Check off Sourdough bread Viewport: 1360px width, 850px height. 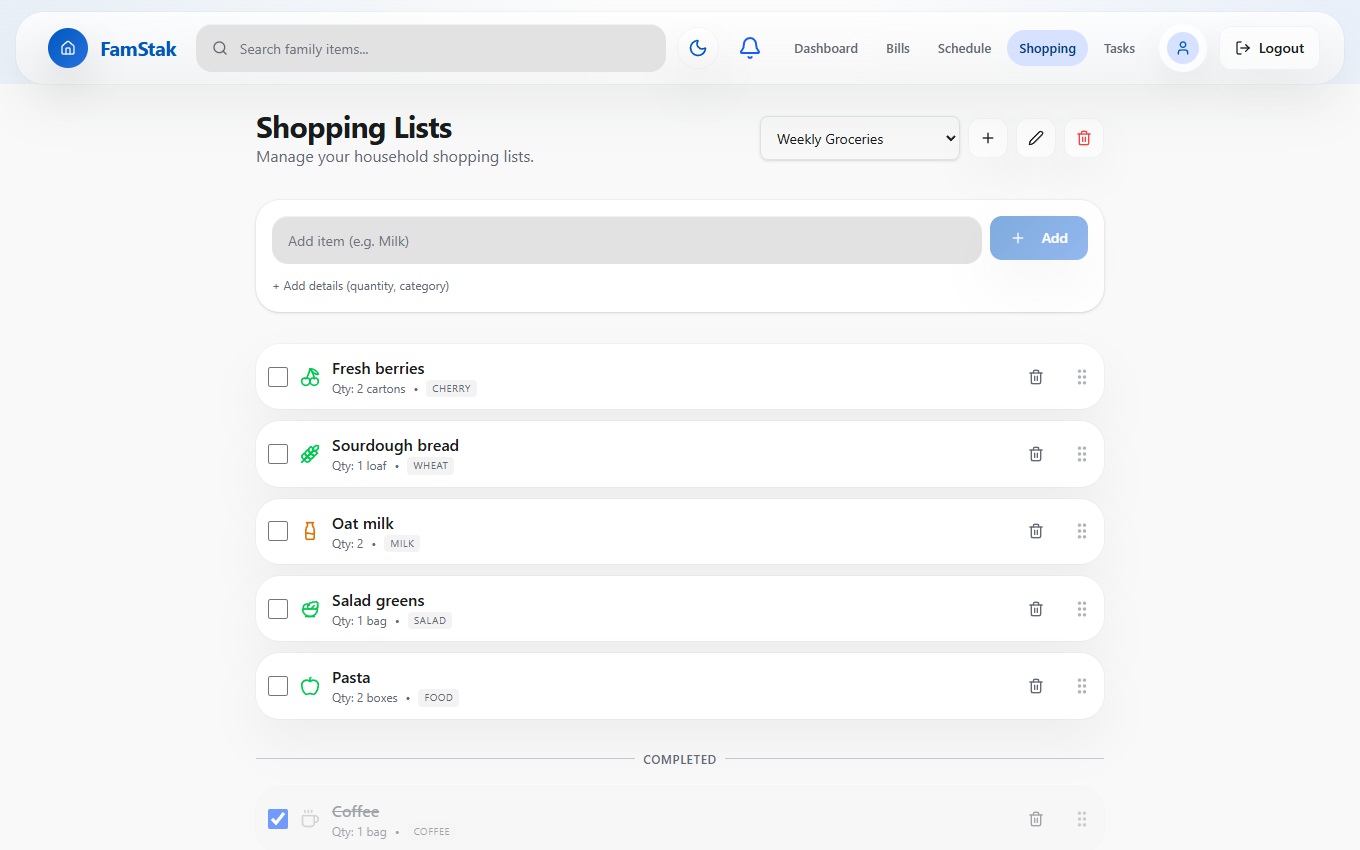pyautogui.click(x=278, y=454)
